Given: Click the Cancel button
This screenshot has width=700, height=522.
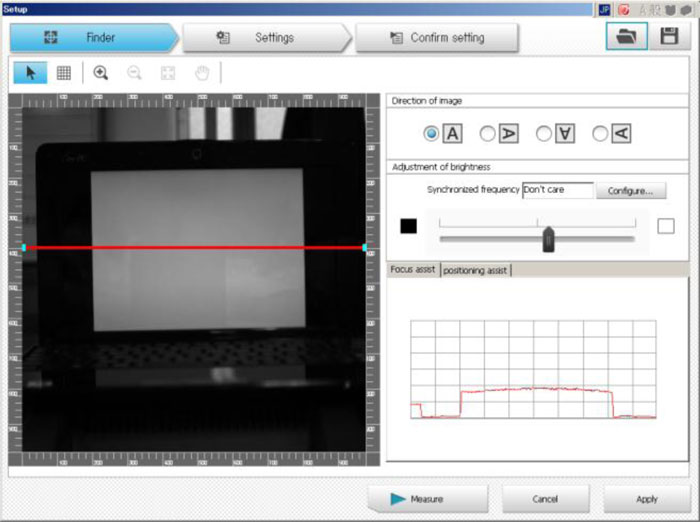Looking at the screenshot, I should click(545, 499).
